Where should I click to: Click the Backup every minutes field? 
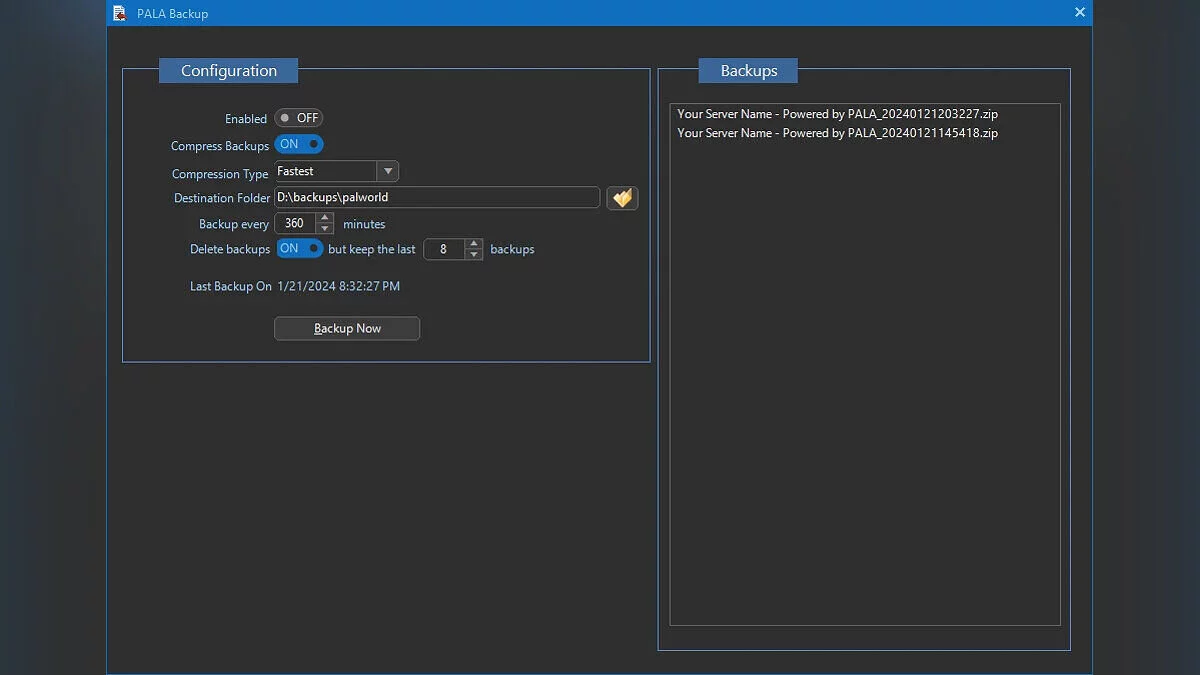coord(298,223)
